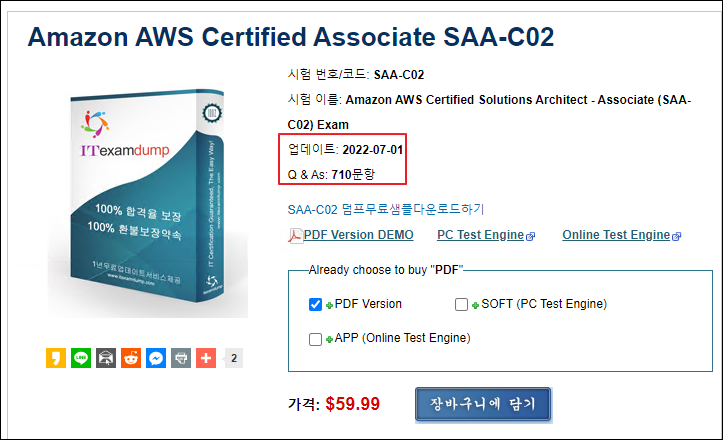Open more share options with the red plus icon
This screenshot has height=440, width=723.
206,358
